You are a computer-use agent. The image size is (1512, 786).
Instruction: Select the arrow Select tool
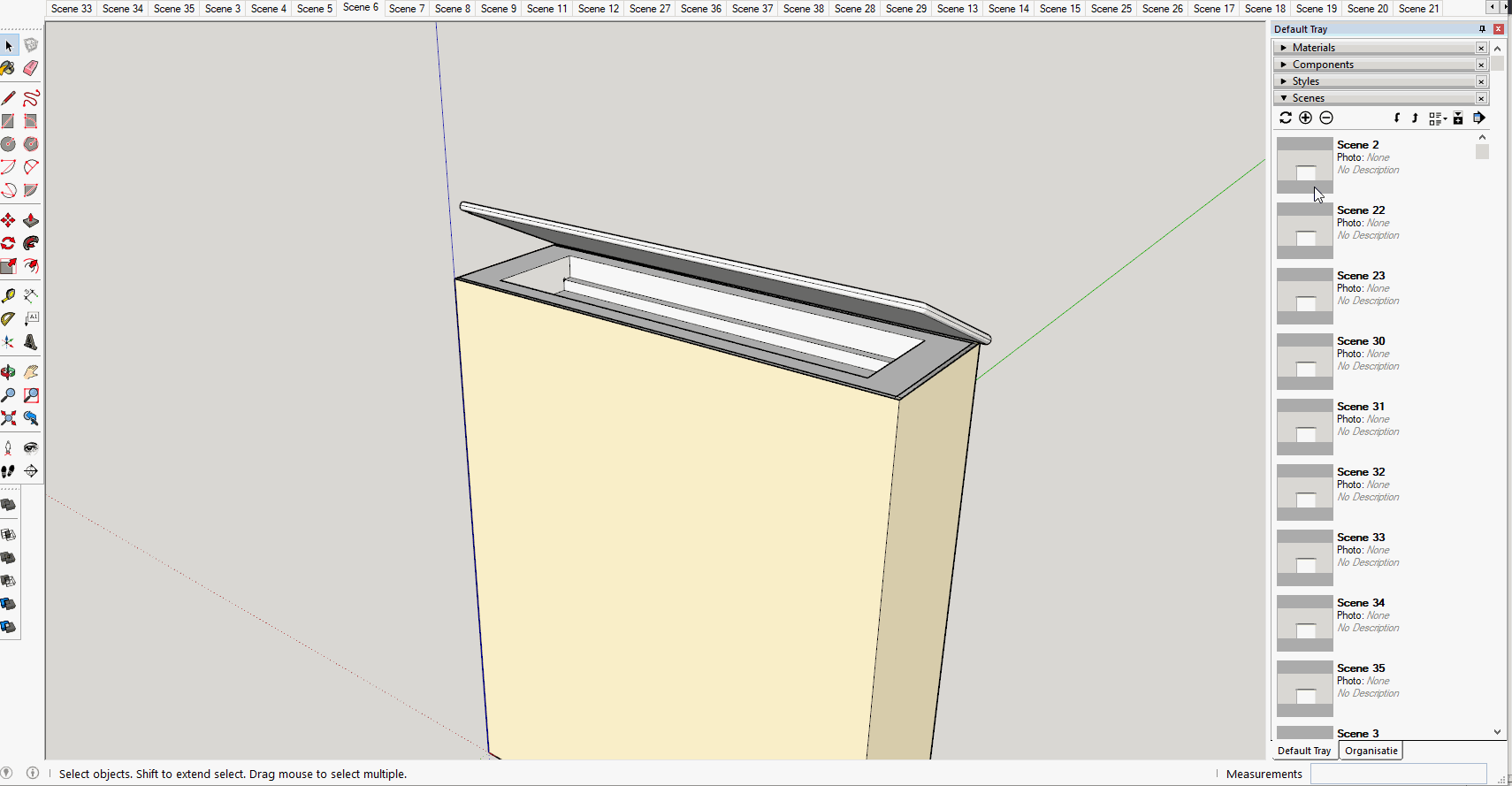9,45
